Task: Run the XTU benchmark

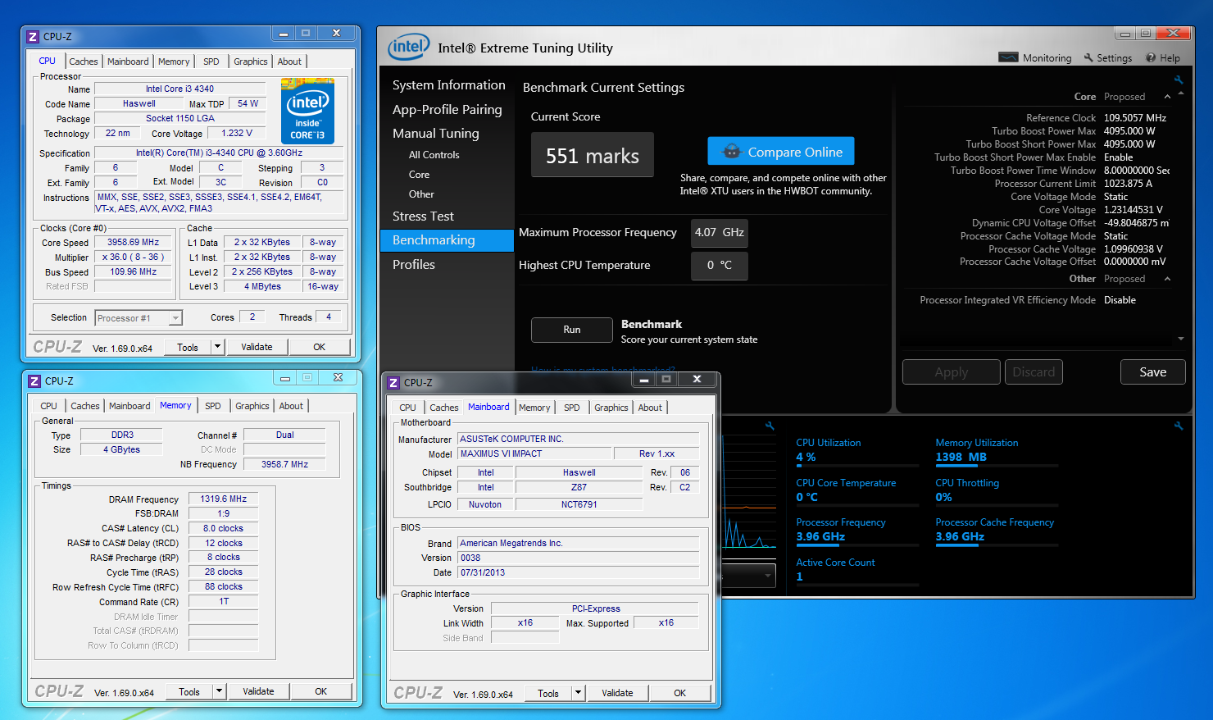Action: [x=571, y=330]
